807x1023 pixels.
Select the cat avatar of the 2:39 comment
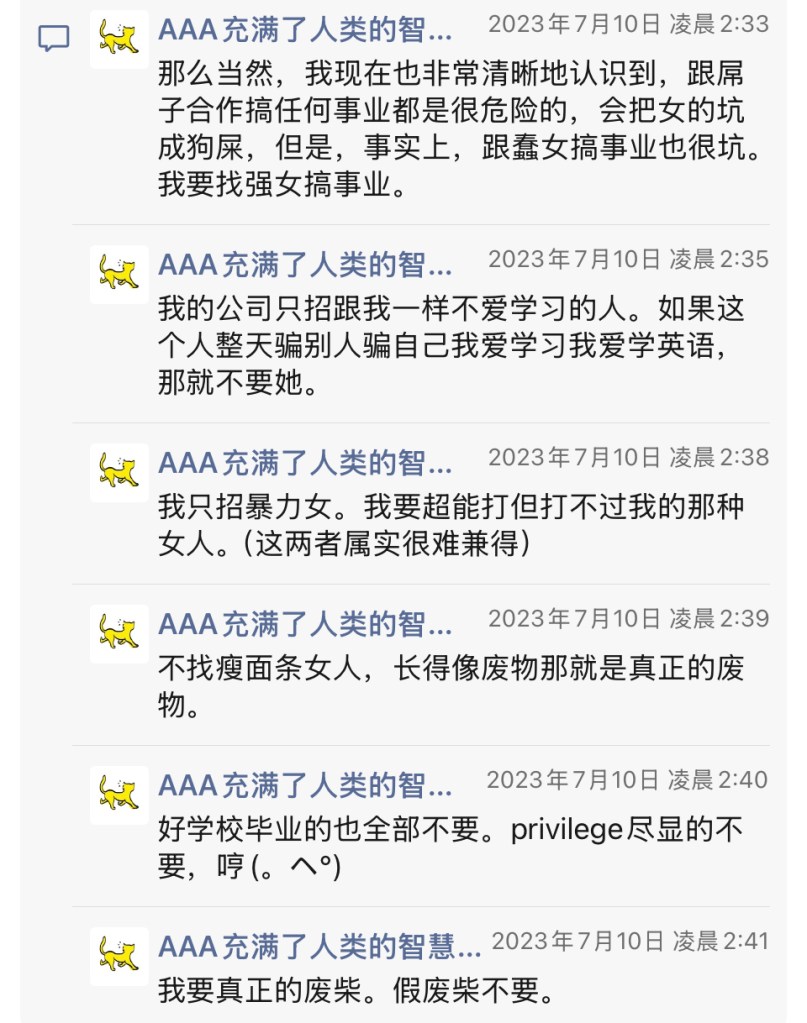click(119, 633)
